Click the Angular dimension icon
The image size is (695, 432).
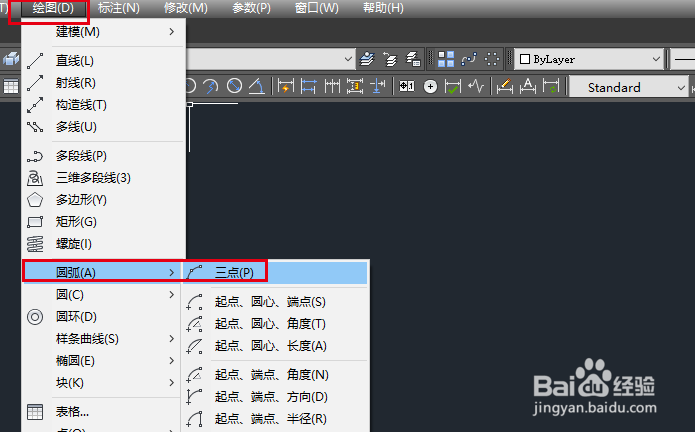(257, 86)
